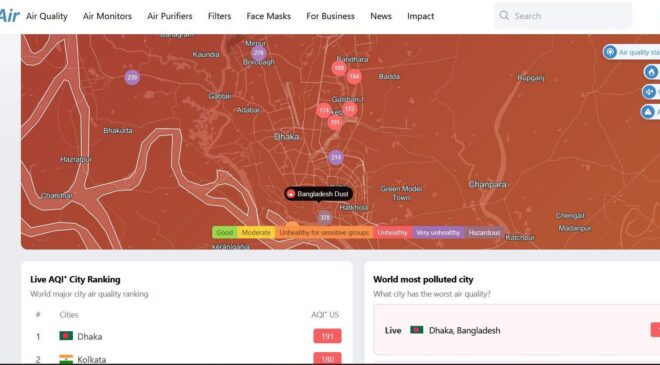Click the Hazratpur label on map
The width and height of the screenshot is (660, 365).
tap(76, 160)
